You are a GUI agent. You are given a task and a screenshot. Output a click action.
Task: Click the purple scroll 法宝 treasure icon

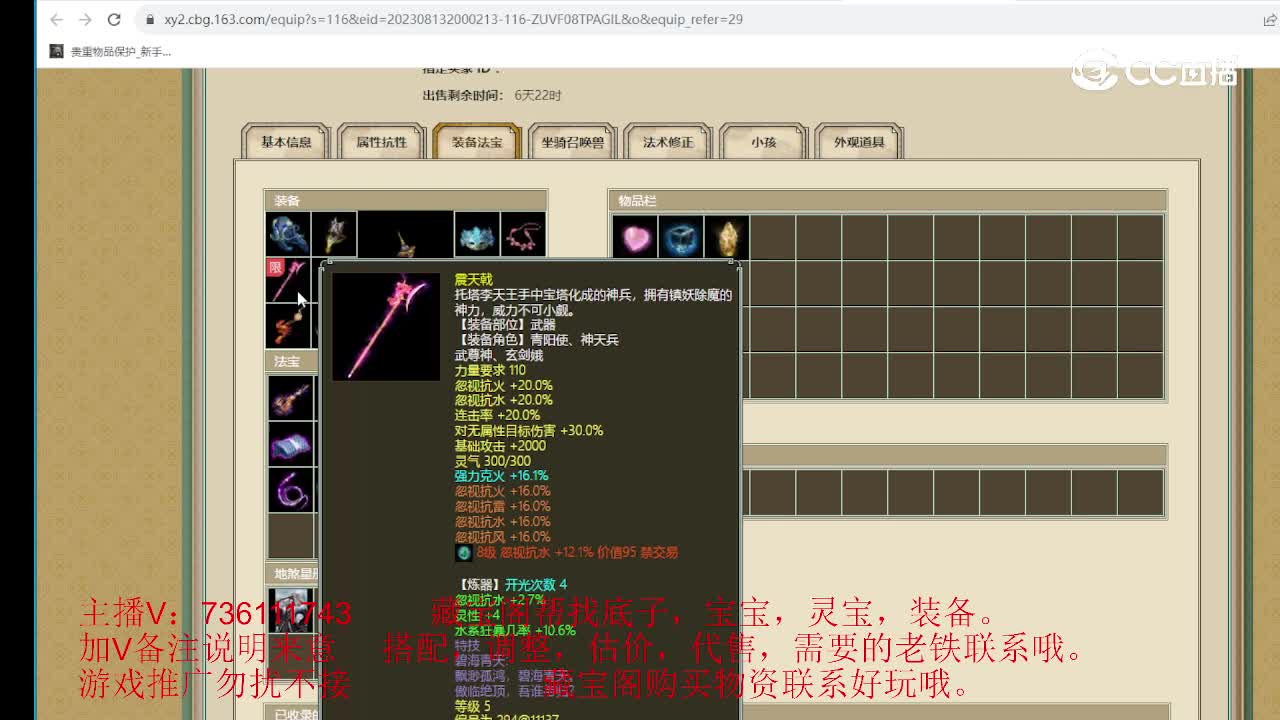click(291, 444)
